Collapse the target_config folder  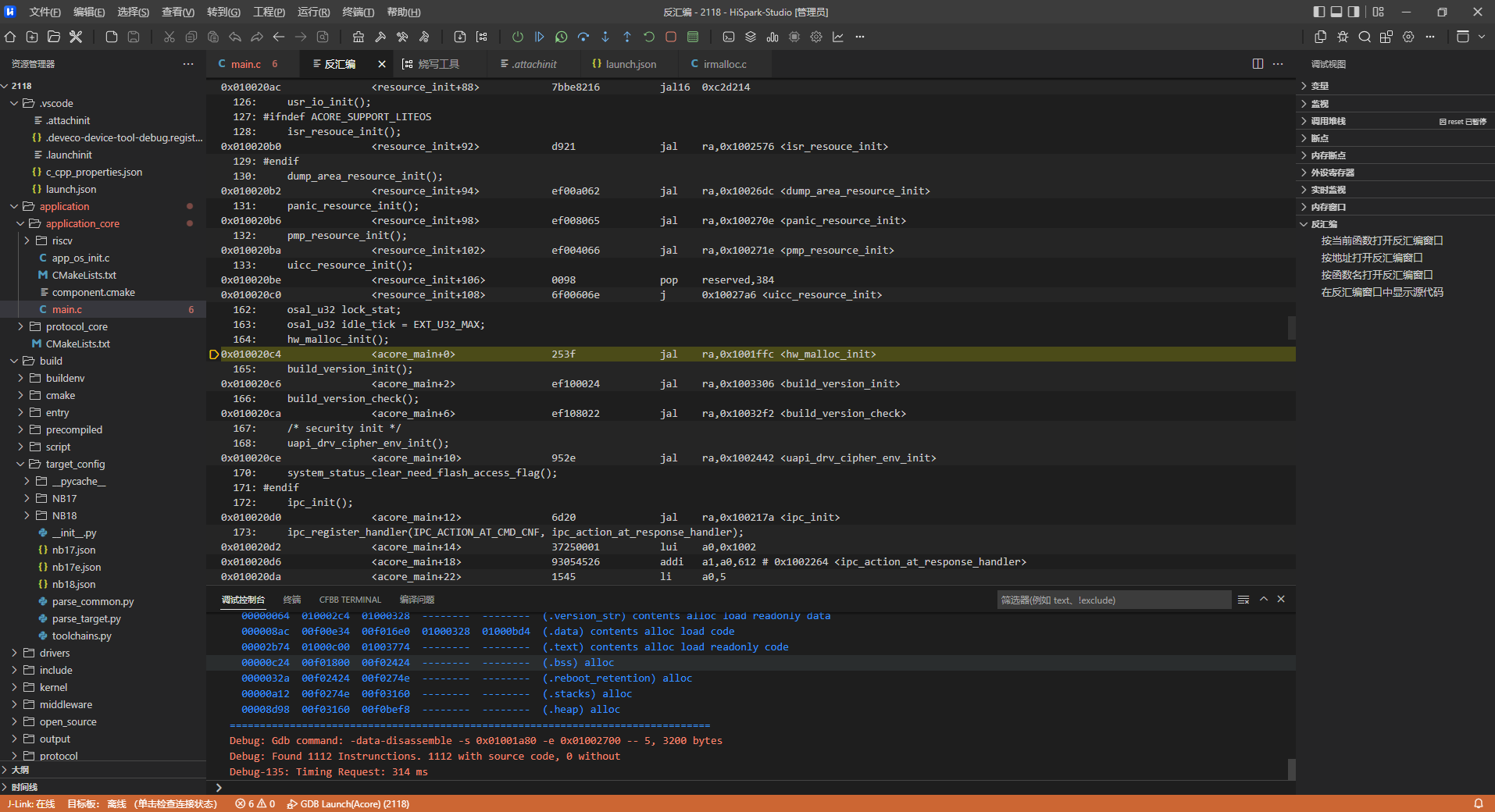75,464
